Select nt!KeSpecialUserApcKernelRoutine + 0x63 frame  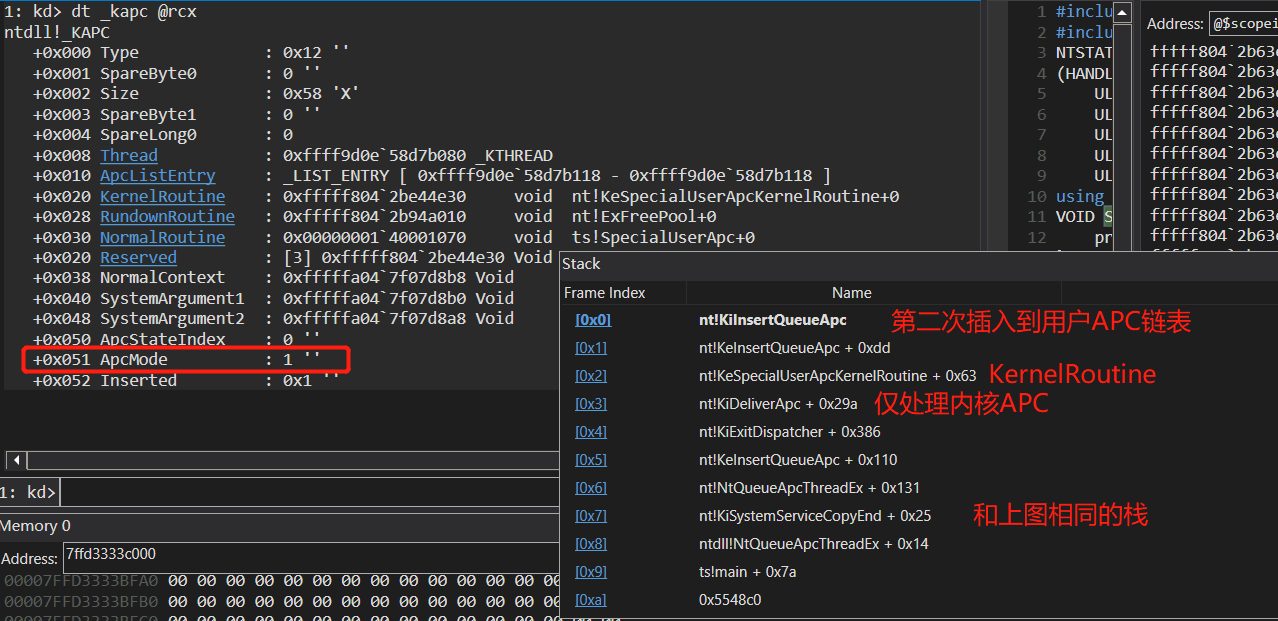point(837,376)
